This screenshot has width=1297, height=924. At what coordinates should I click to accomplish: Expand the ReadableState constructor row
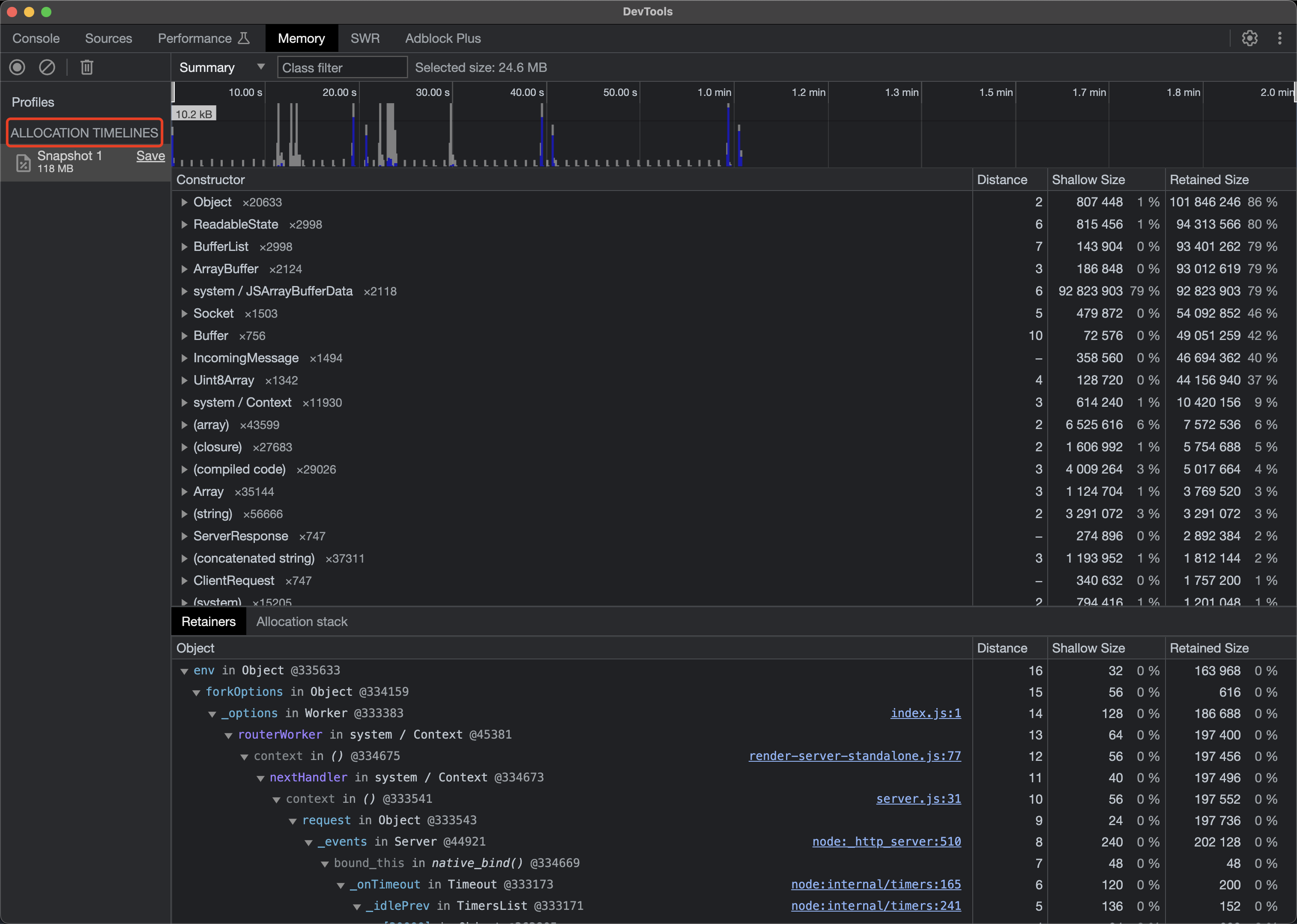coord(184,224)
